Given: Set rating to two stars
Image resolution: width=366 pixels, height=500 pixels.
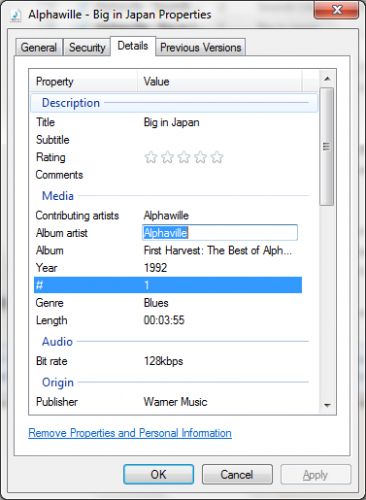Looking at the screenshot, I should pyautogui.click(x=167, y=157).
